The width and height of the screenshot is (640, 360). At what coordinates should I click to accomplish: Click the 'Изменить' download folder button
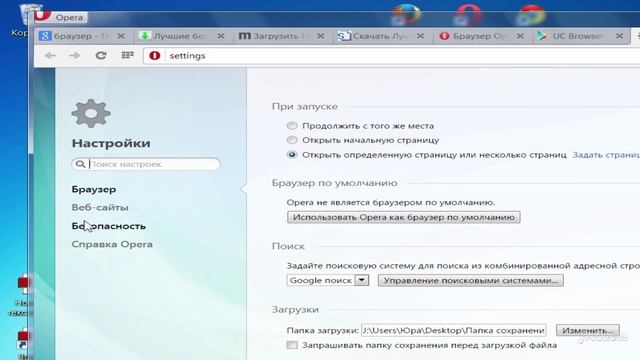coord(588,330)
